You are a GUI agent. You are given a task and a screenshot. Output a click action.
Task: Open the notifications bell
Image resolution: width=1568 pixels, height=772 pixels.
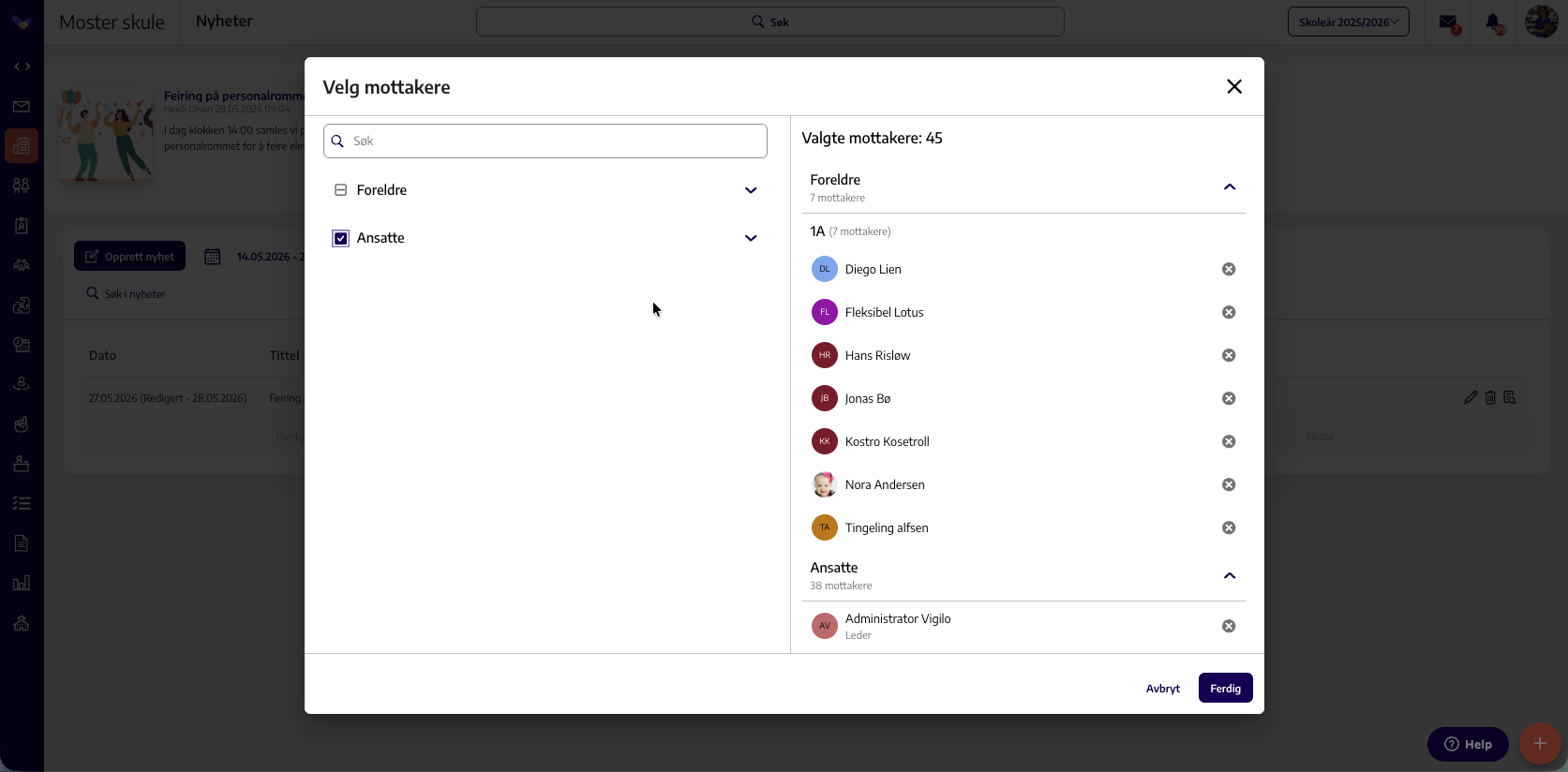click(x=1495, y=22)
